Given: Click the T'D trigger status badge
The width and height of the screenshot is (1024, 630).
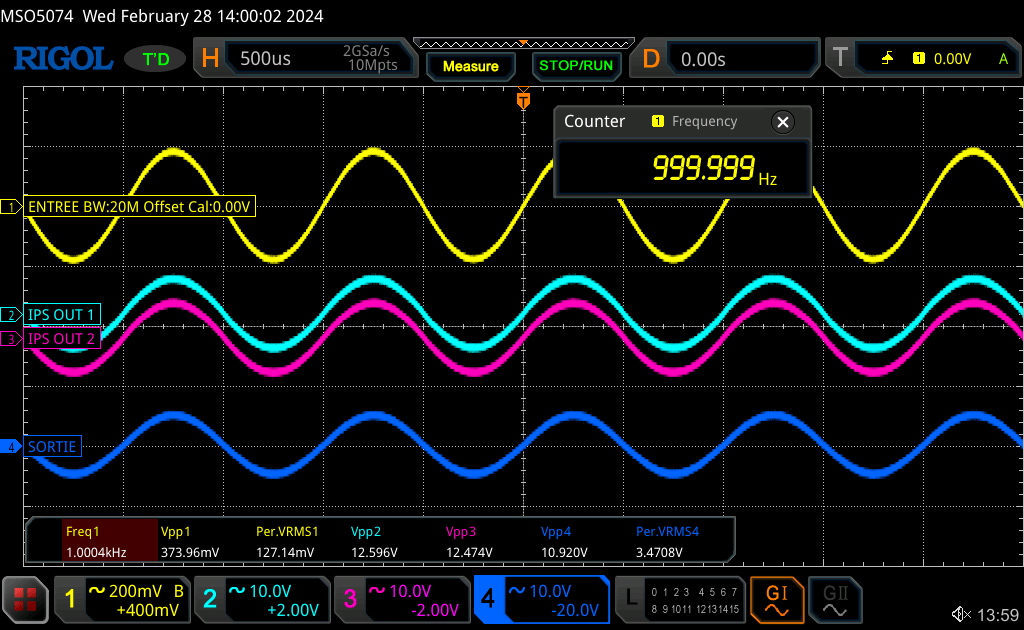Looking at the screenshot, I should tap(155, 59).
